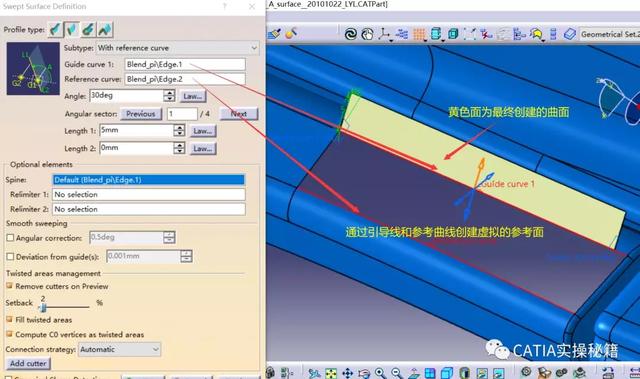Click the orange grid work-on-support icon
This screenshot has height=379, width=640.
(x=419, y=34)
